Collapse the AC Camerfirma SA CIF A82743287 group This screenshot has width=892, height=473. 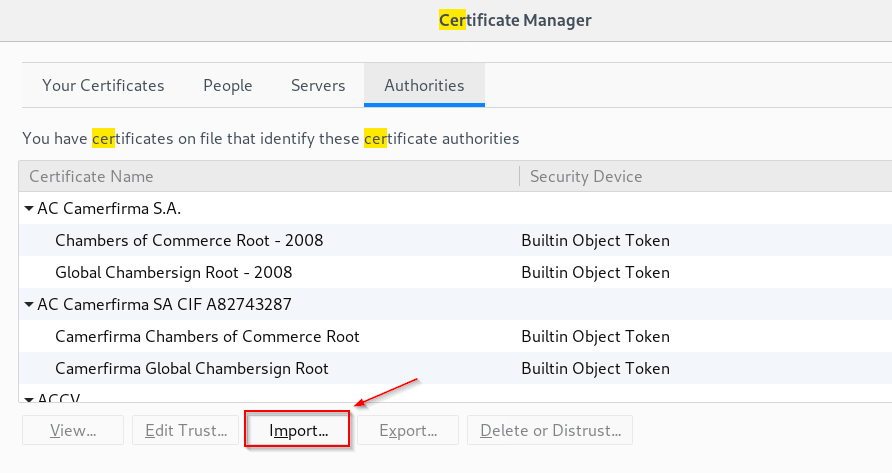pyautogui.click(x=29, y=305)
